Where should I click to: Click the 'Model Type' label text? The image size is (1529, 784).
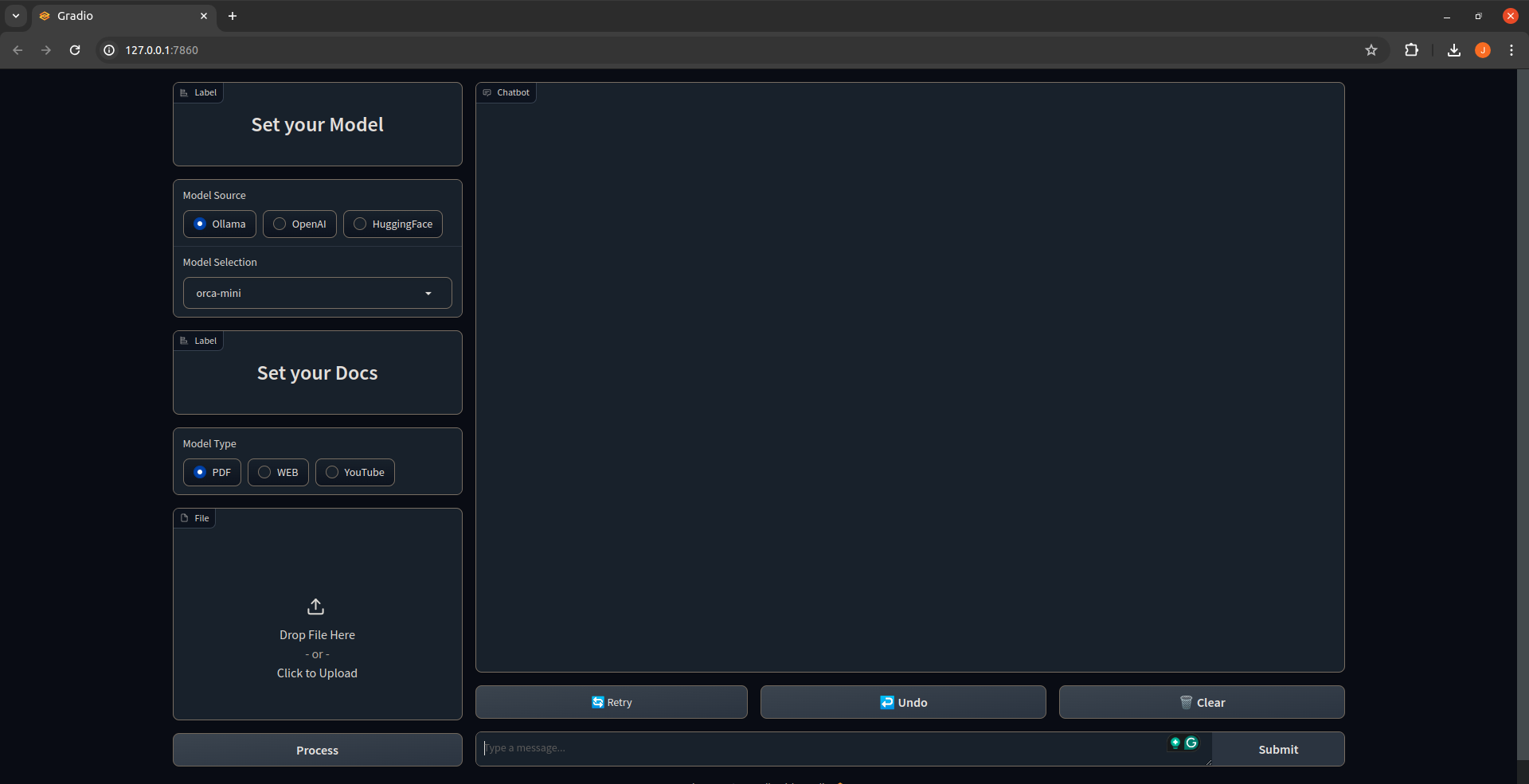point(209,444)
